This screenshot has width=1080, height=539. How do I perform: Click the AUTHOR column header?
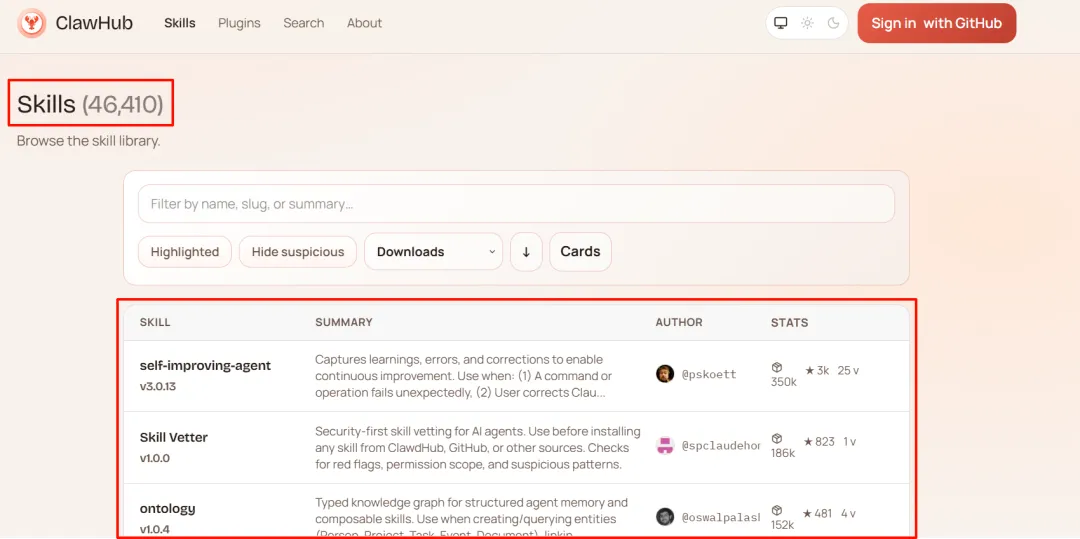pyautogui.click(x=679, y=323)
